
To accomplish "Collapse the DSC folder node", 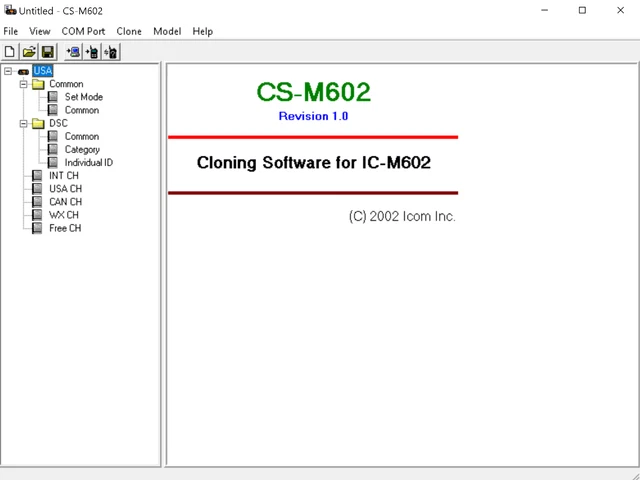I will click(x=23, y=123).
